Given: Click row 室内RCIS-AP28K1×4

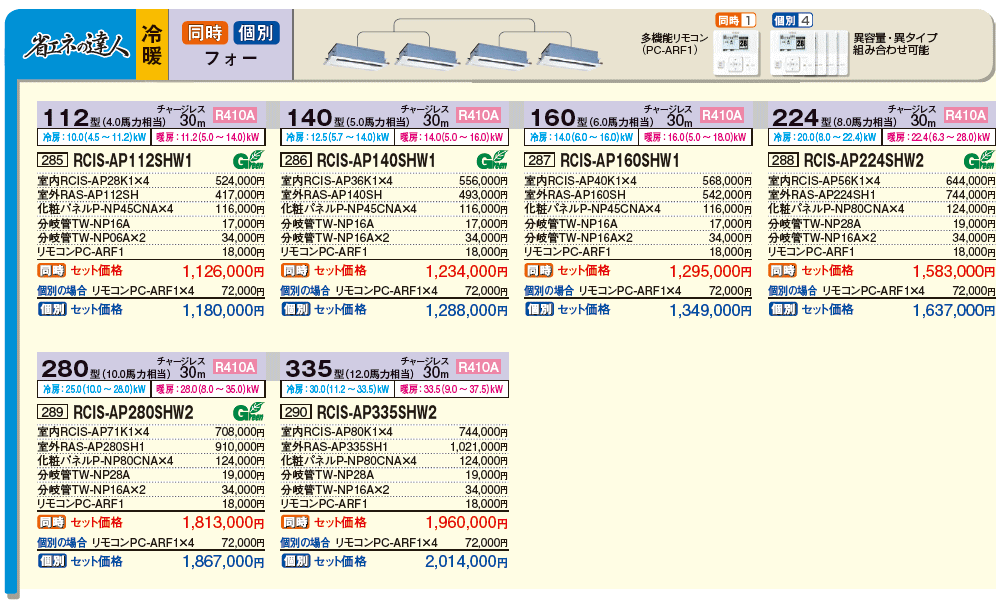Looking at the screenshot, I should pyautogui.click(x=151, y=181).
